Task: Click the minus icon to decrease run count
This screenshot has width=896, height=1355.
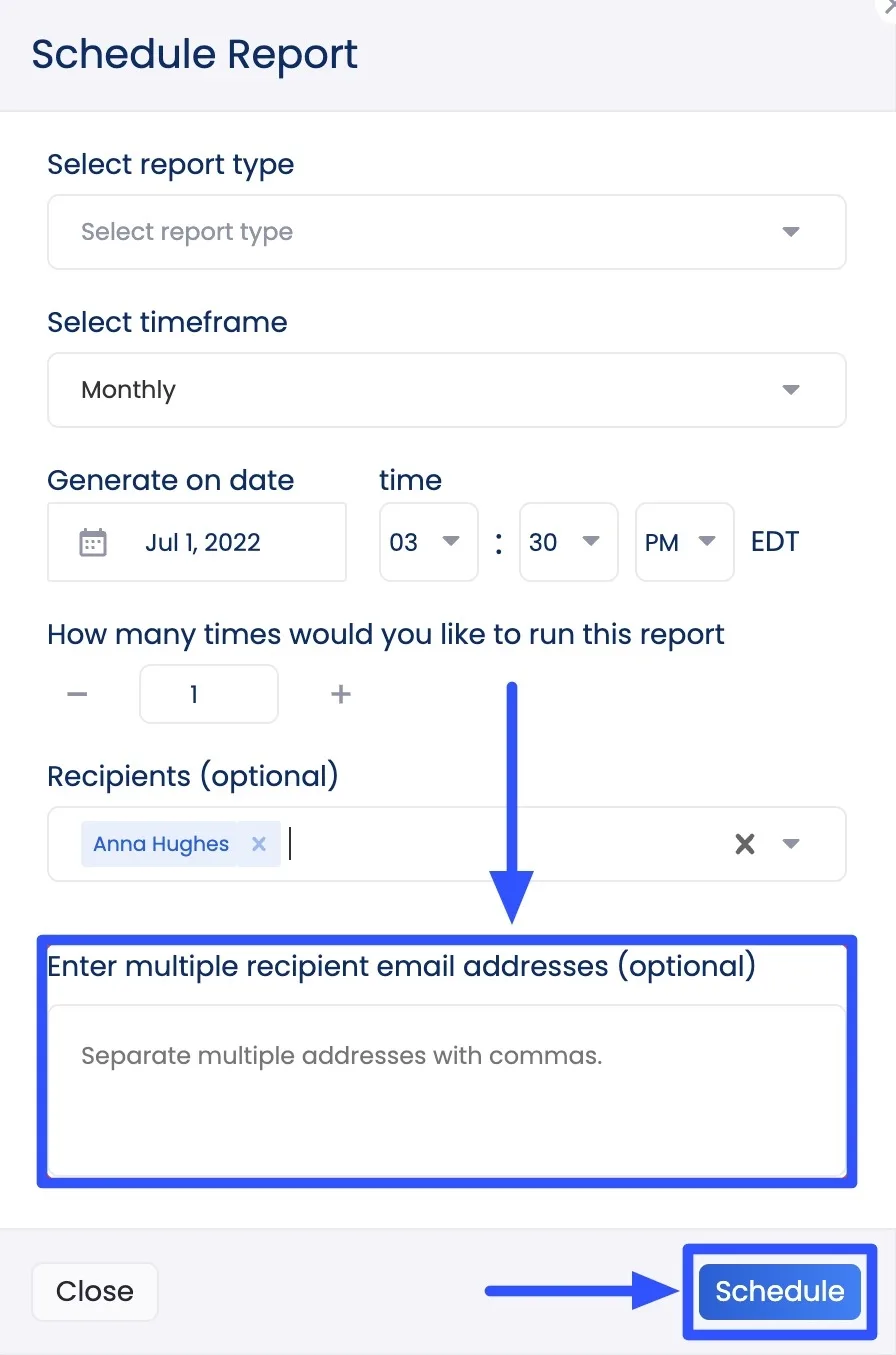Action: [77, 693]
